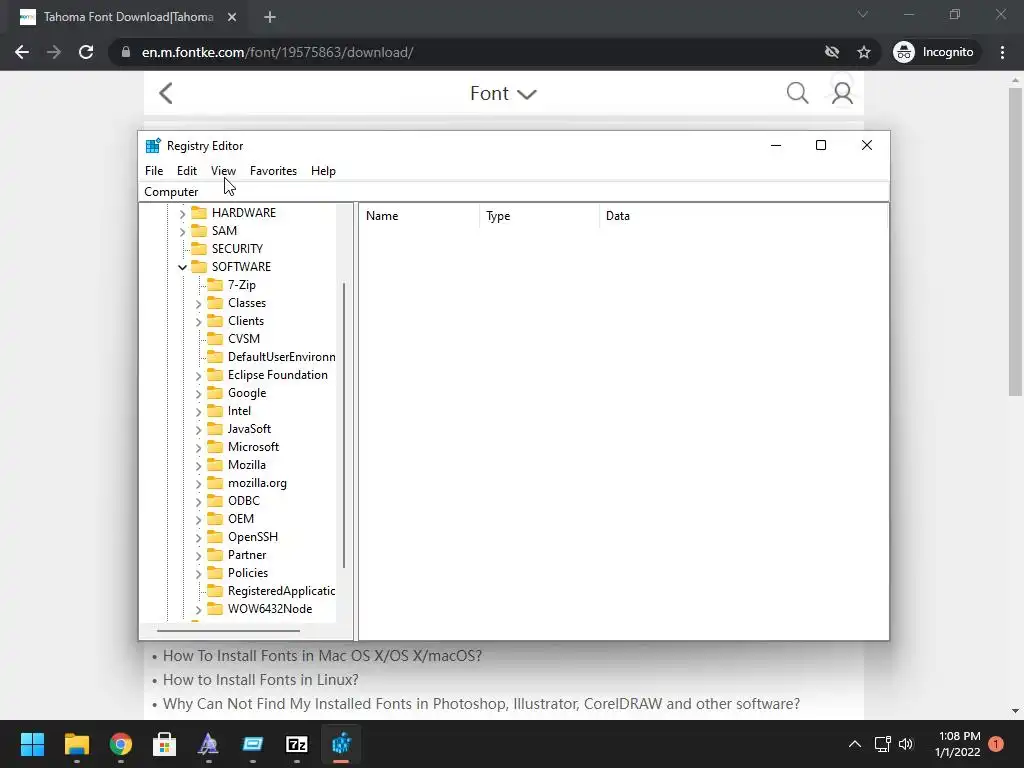Reload the fontke page
The width and height of the screenshot is (1024, 768).
click(86, 52)
